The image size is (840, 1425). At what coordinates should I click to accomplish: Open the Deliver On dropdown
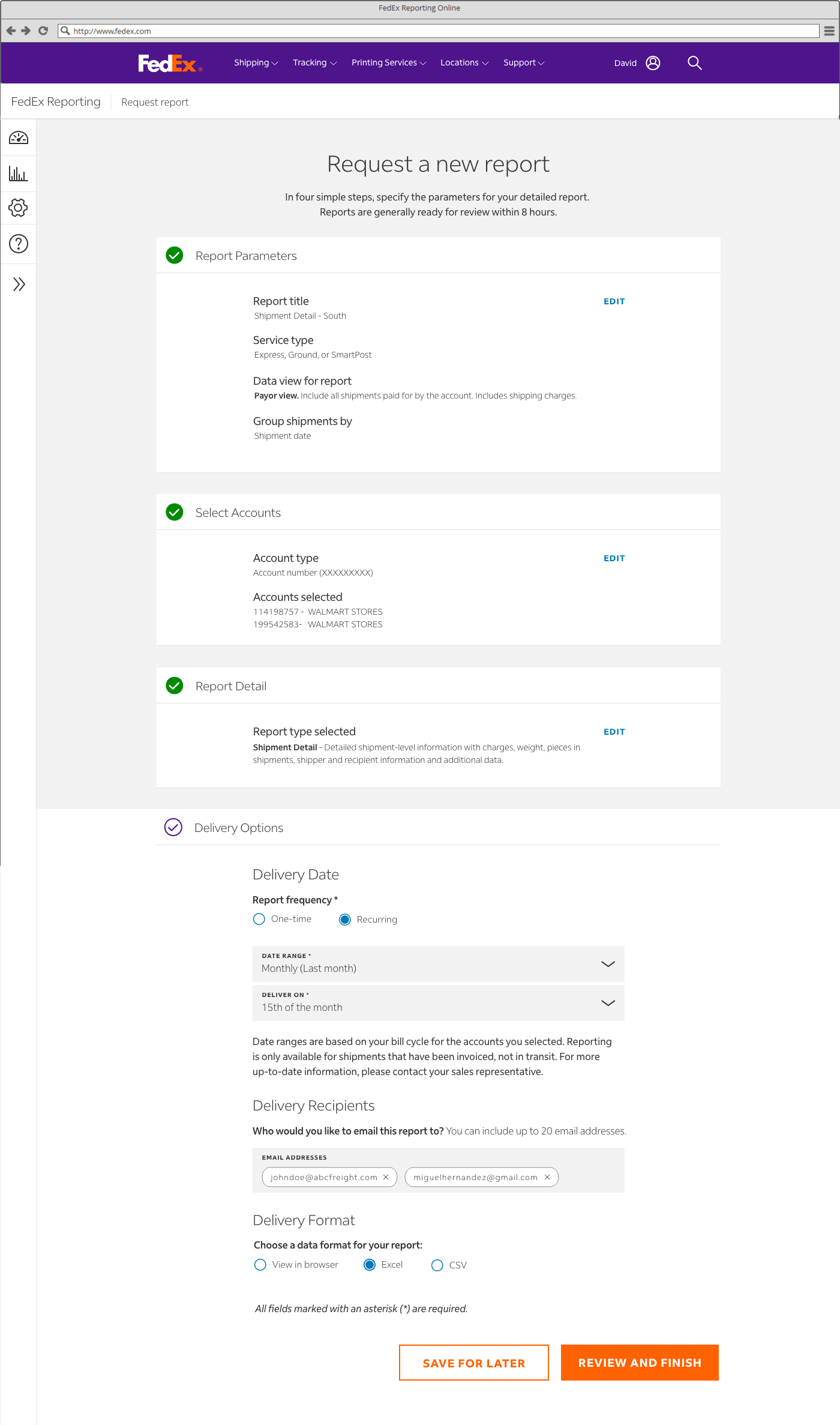(438, 1002)
